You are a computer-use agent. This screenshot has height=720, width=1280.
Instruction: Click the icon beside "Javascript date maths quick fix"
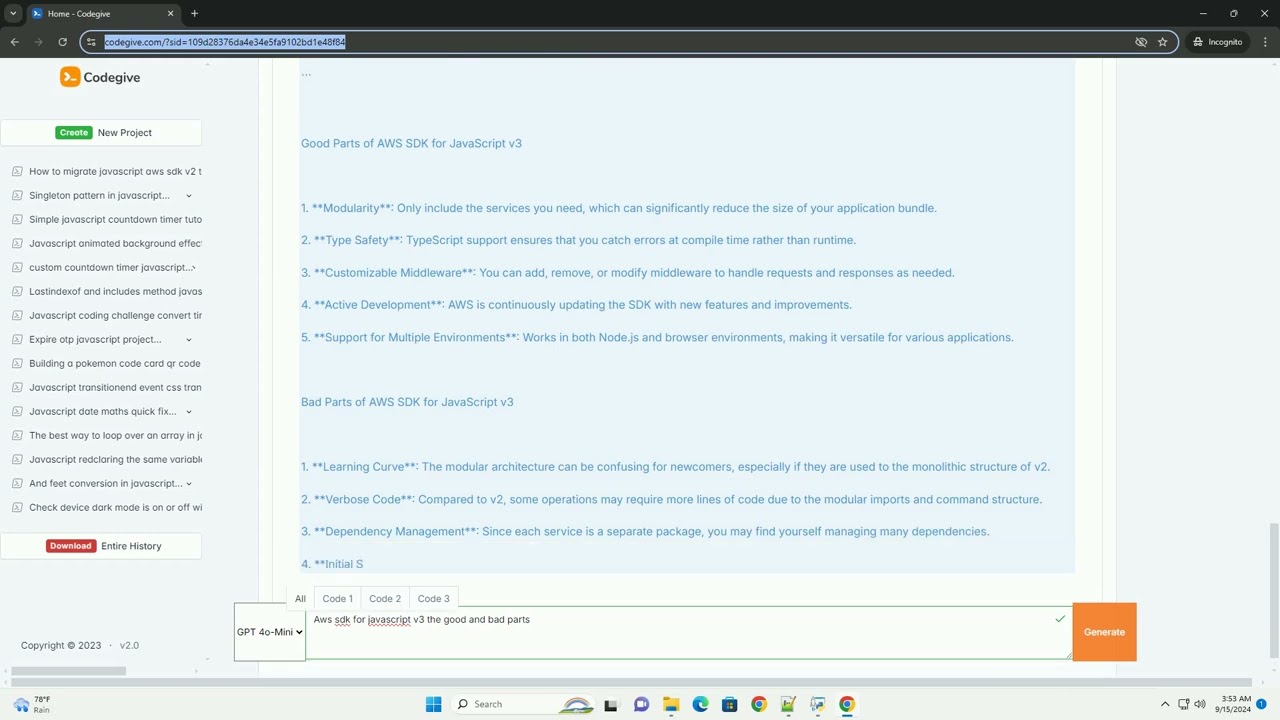(x=17, y=411)
